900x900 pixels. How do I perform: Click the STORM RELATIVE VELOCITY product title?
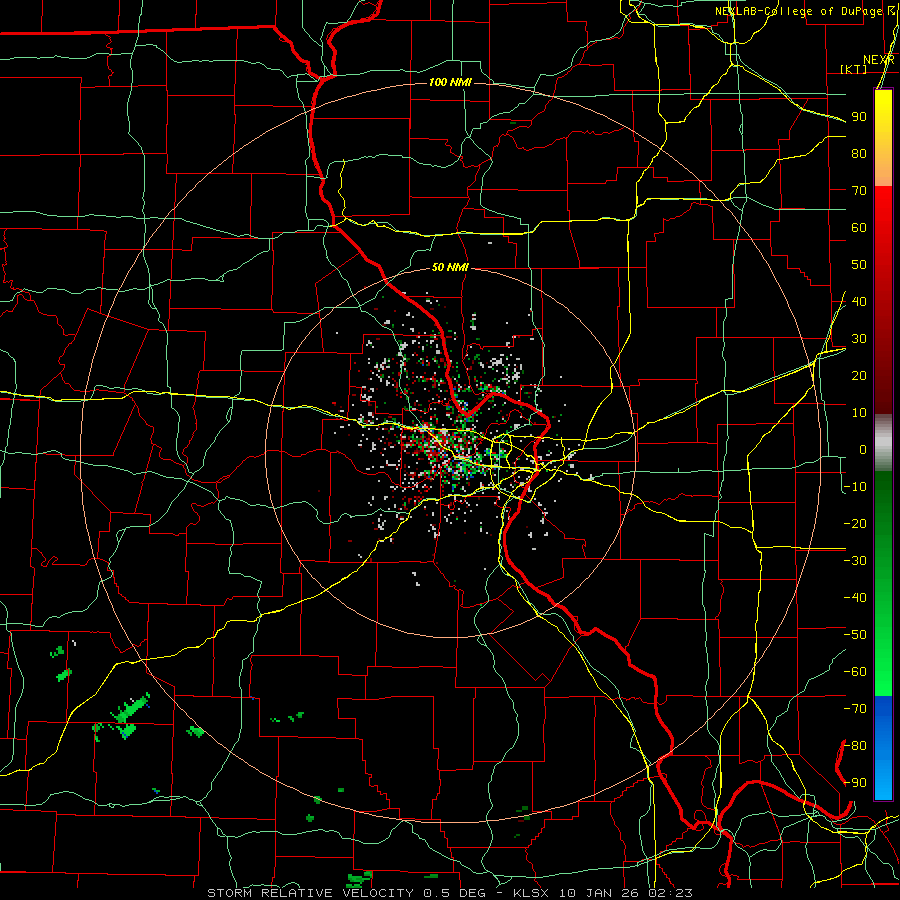[312, 893]
